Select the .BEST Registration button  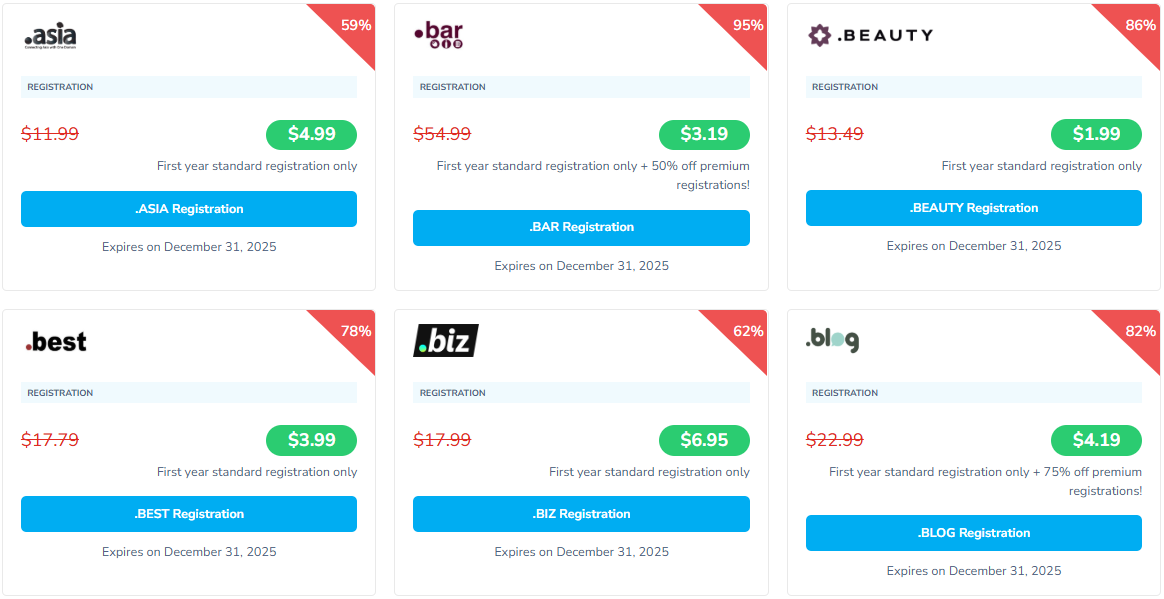point(189,514)
